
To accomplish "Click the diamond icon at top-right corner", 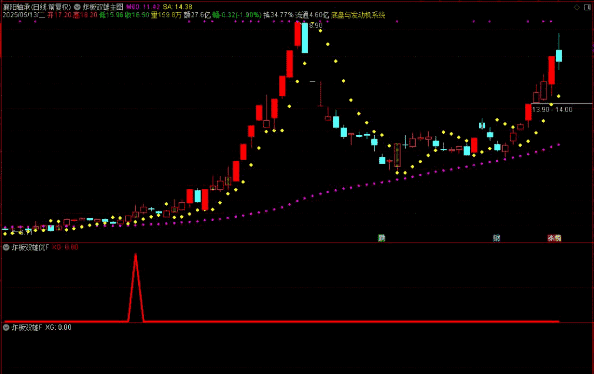I will click(x=577, y=7).
